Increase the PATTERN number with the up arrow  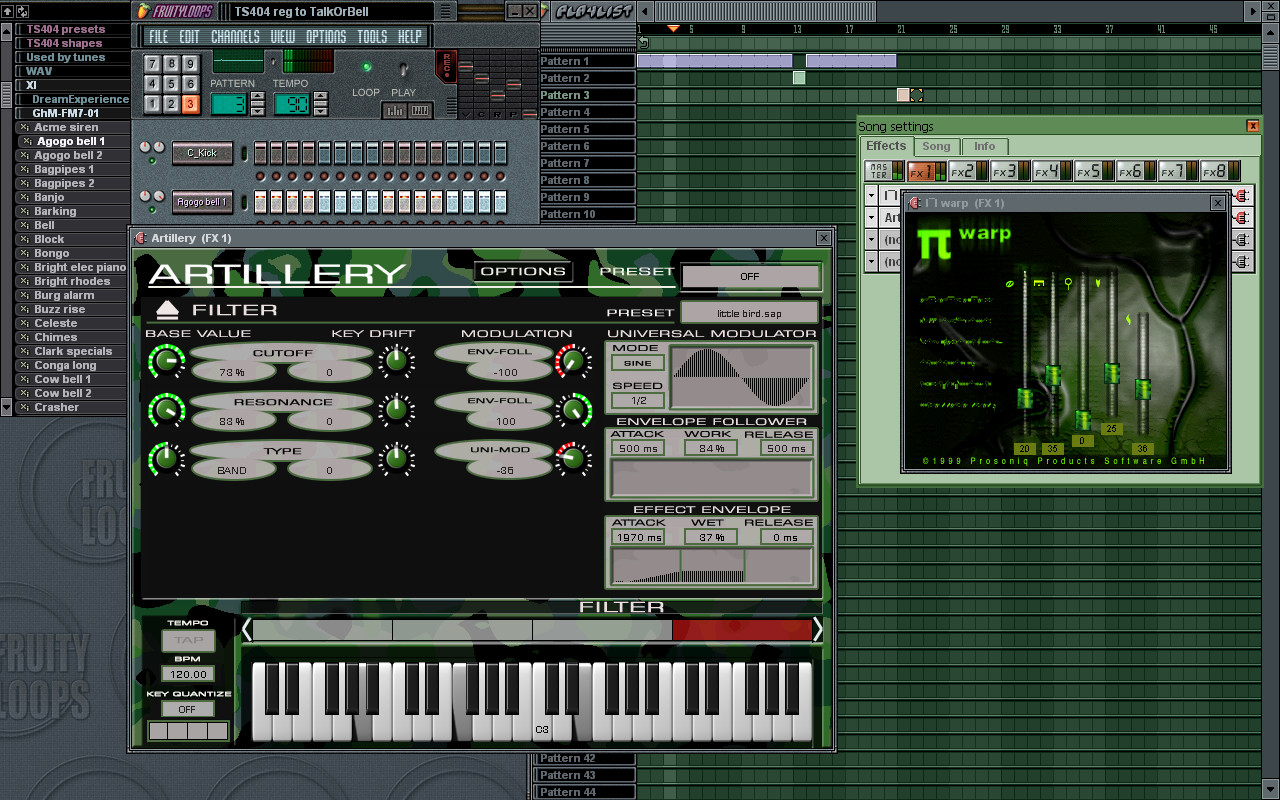(257, 98)
